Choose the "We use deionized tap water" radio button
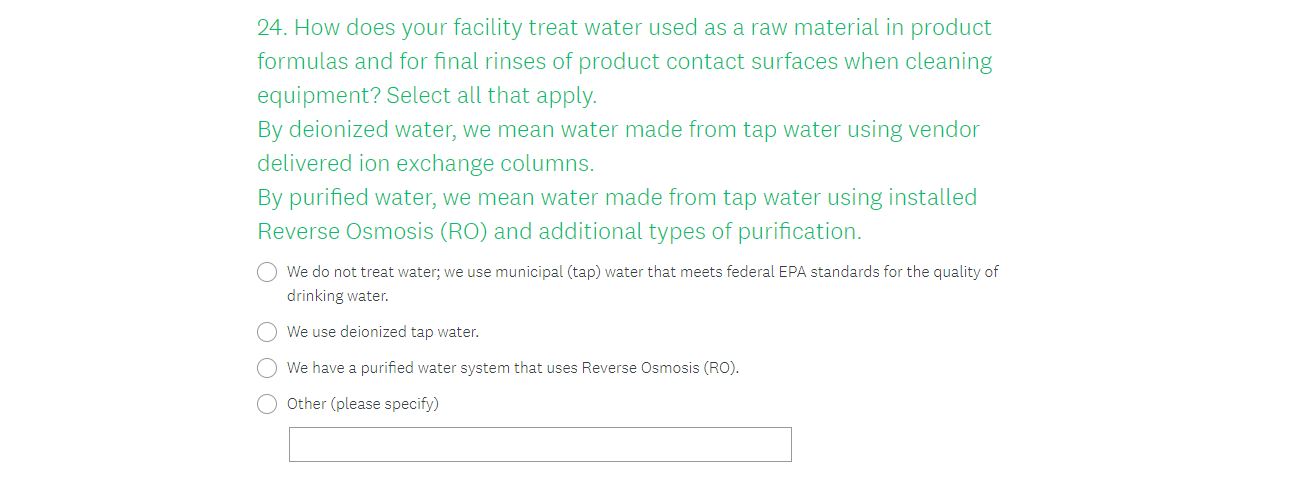 click(x=267, y=332)
